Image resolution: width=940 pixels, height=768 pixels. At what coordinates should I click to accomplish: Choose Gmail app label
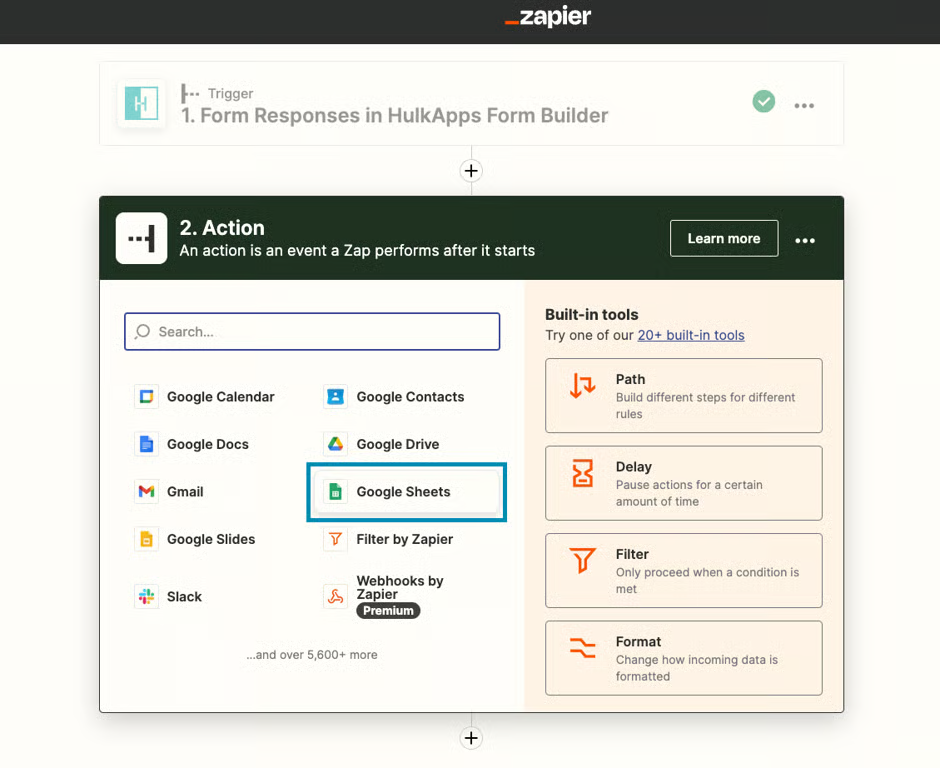[x=185, y=492]
